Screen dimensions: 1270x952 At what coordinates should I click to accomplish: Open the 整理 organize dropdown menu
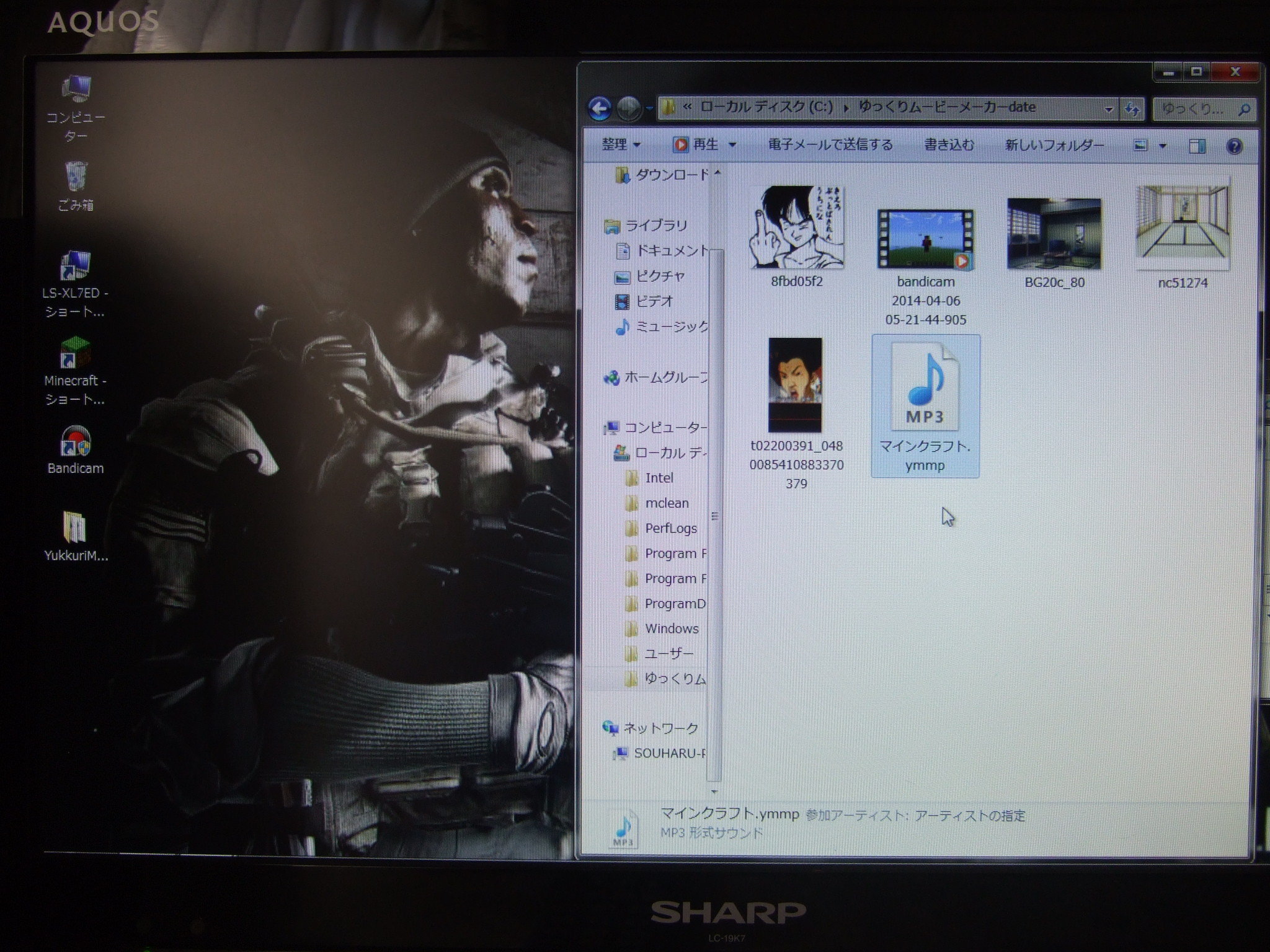click(620, 145)
